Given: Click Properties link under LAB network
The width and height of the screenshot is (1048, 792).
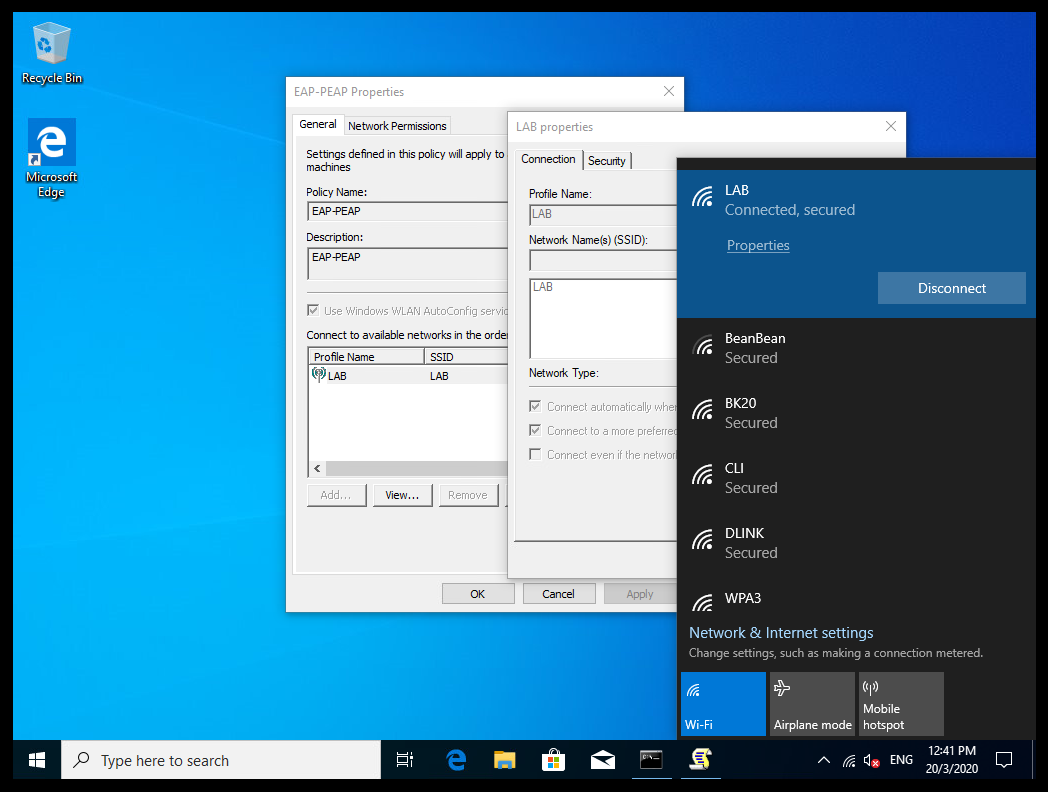Looking at the screenshot, I should click(758, 245).
